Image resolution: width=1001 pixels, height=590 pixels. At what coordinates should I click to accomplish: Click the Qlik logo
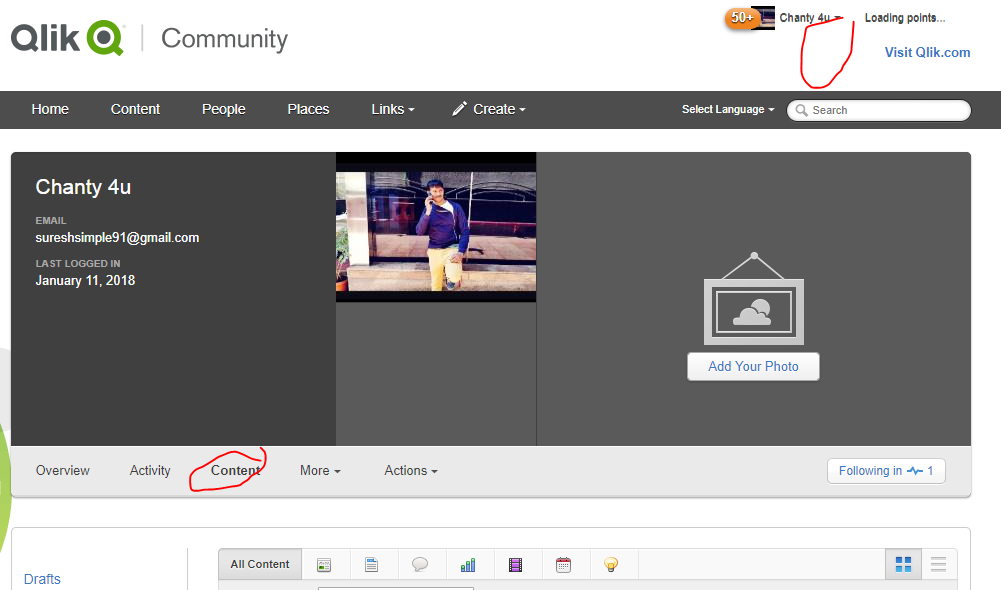68,38
